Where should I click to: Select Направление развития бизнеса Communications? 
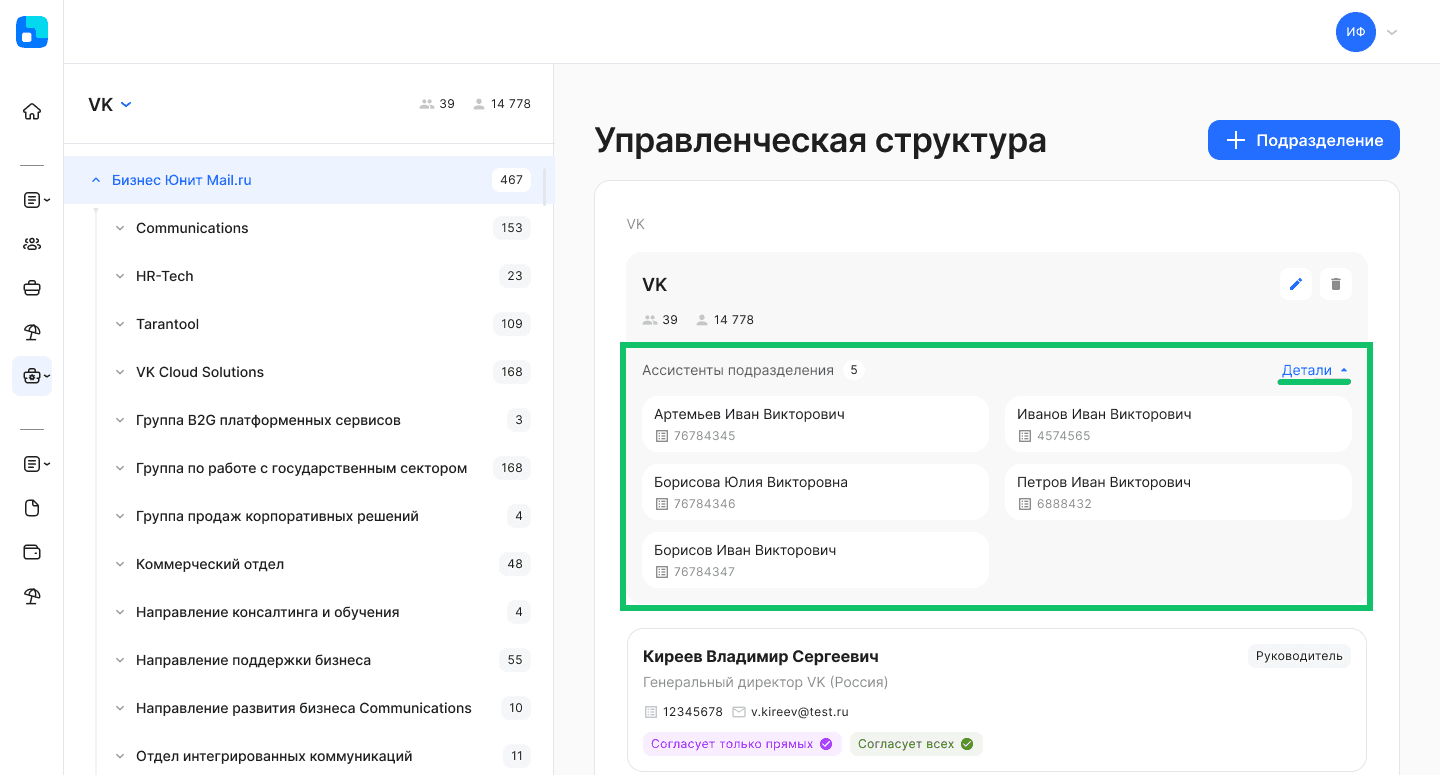(x=303, y=708)
